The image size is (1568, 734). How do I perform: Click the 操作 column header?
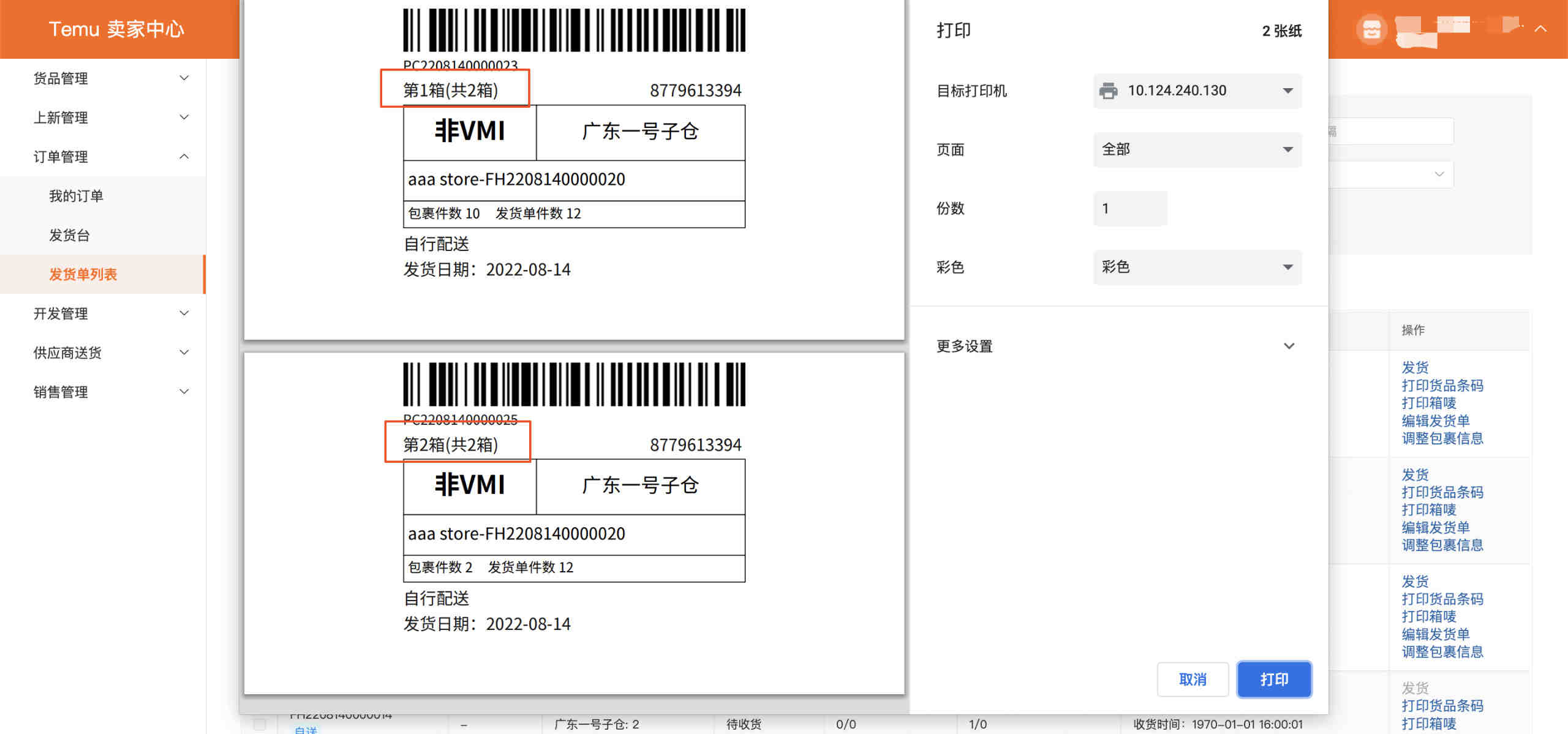(x=1413, y=330)
